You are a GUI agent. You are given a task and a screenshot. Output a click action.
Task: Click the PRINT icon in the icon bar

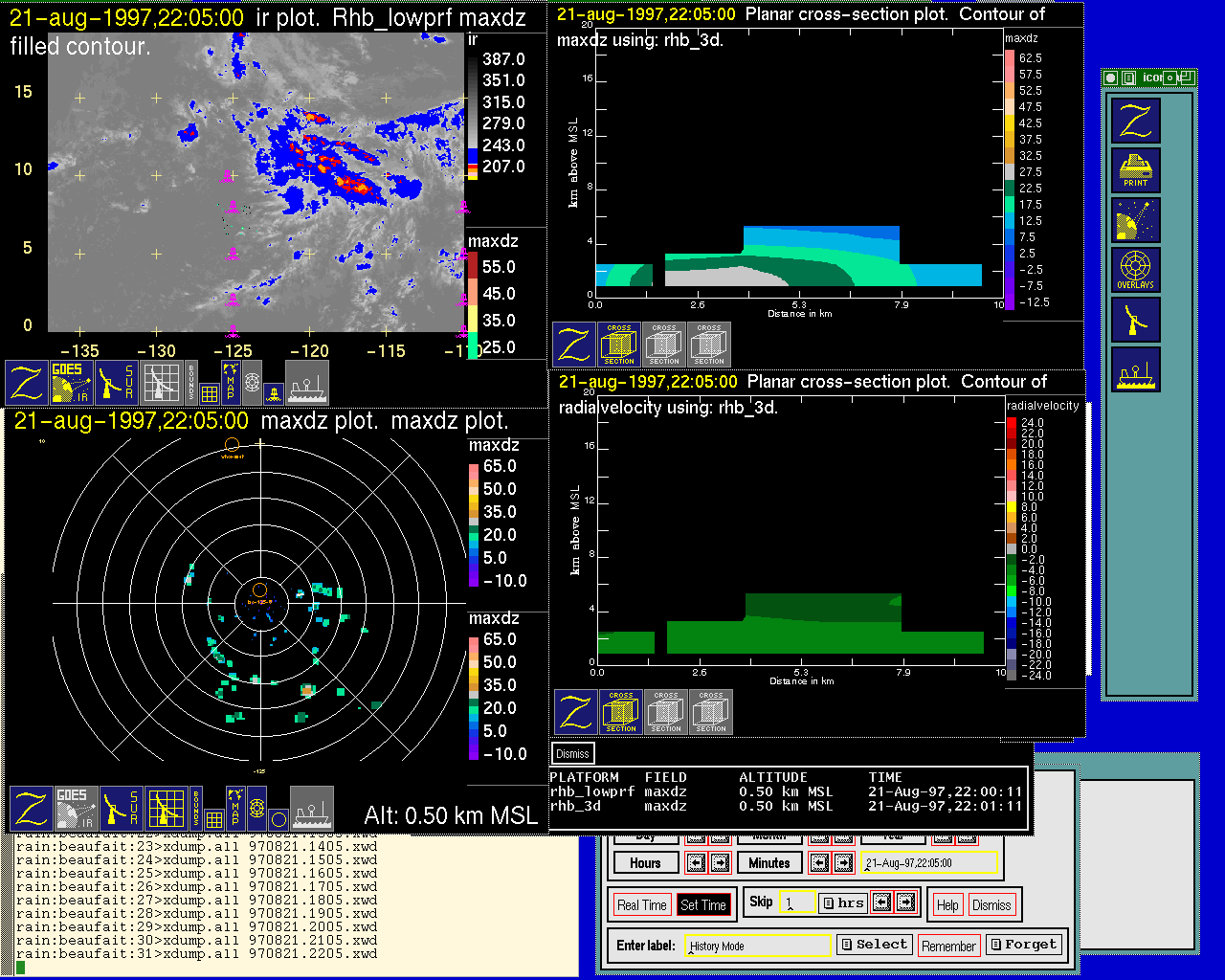1135,170
